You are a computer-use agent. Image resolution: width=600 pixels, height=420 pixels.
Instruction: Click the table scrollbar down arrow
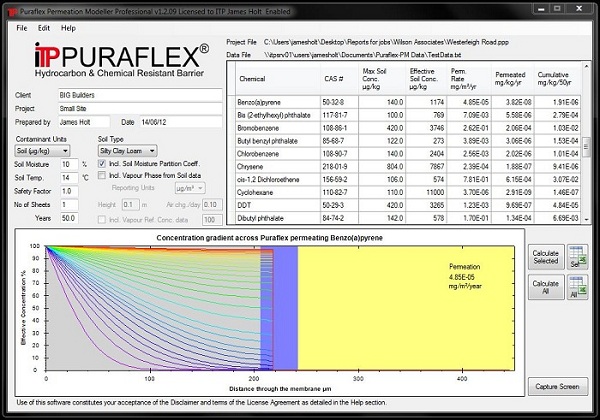point(589,221)
